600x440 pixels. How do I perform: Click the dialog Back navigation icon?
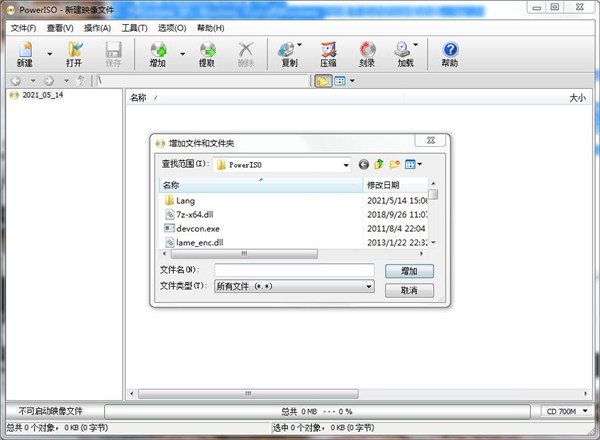(364, 165)
